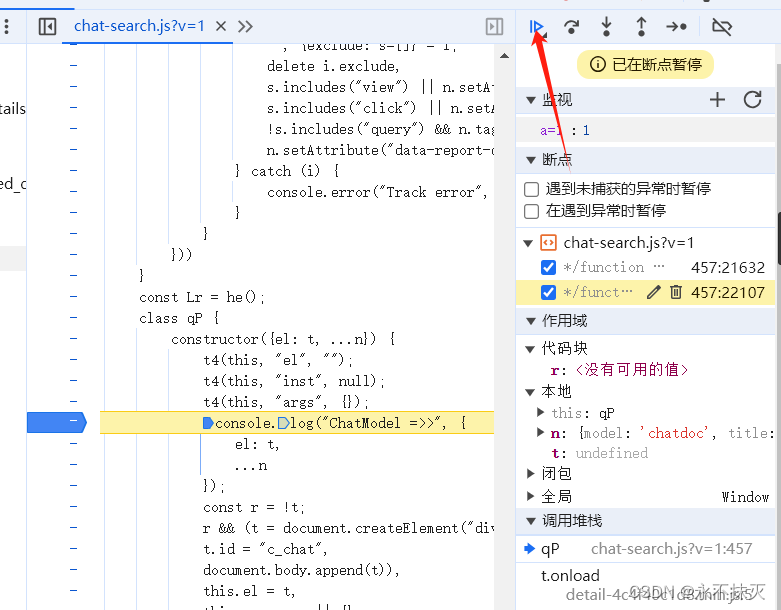Open the three-dot menu at left
Viewport: 781px width, 610px height.
[x=6, y=26]
